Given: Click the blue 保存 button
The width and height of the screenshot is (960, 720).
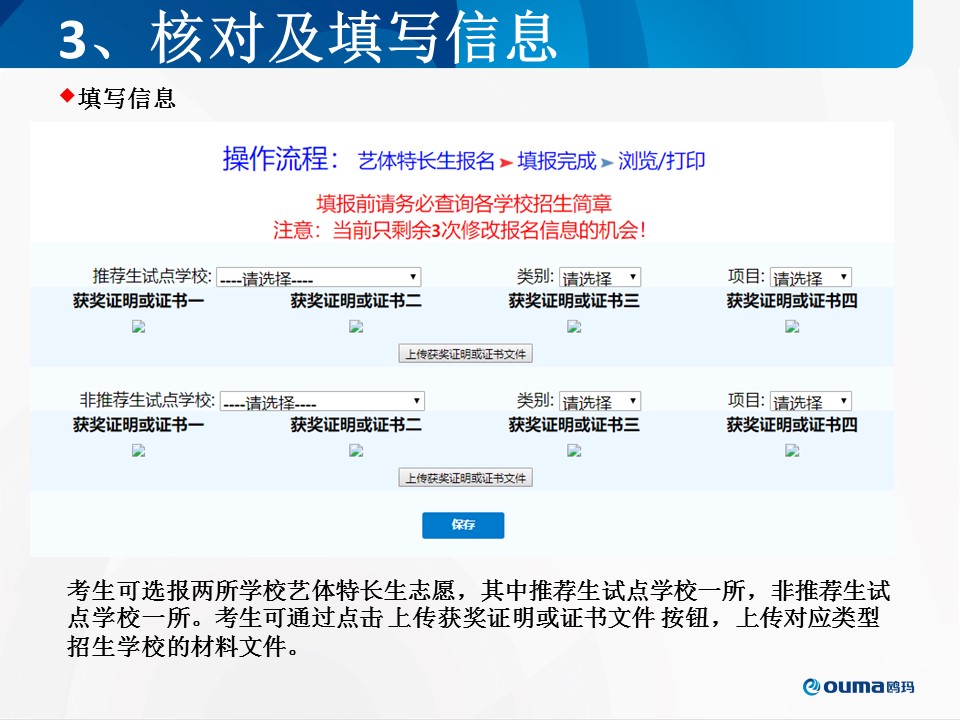Looking at the screenshot, I should [463, 525].
